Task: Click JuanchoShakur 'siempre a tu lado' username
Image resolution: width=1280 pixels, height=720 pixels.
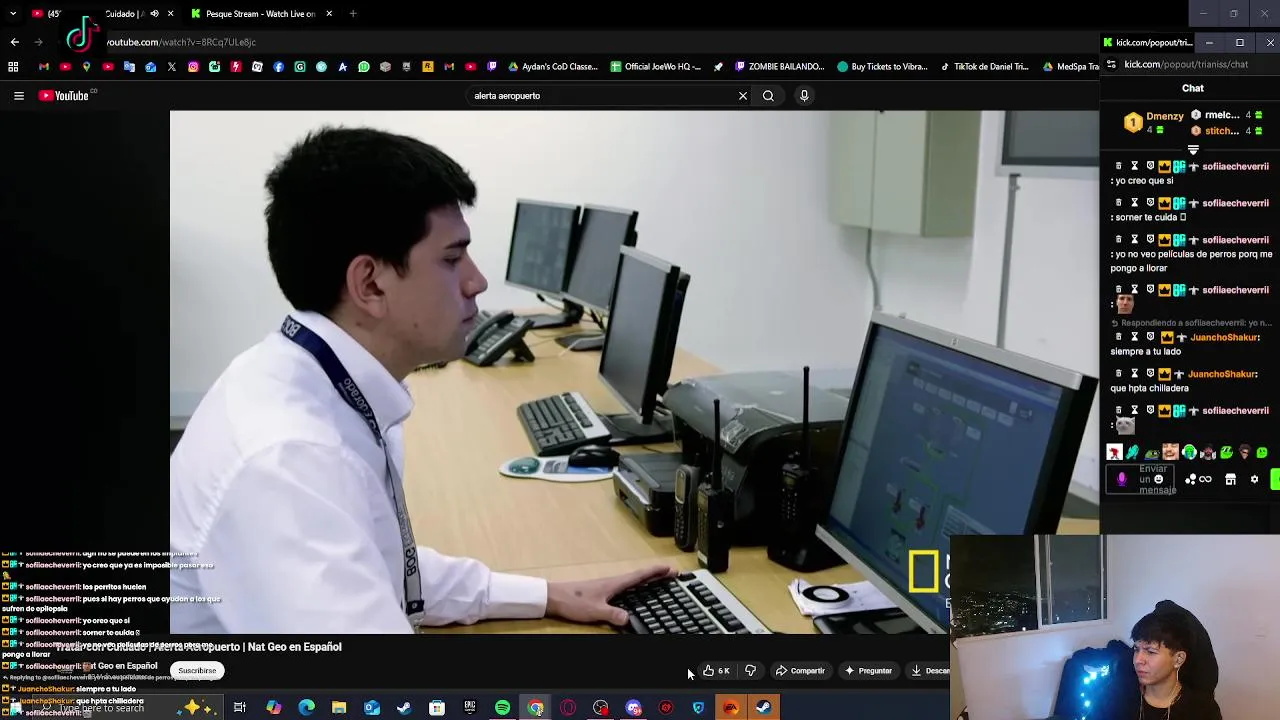Action: tap(1224, 338)
